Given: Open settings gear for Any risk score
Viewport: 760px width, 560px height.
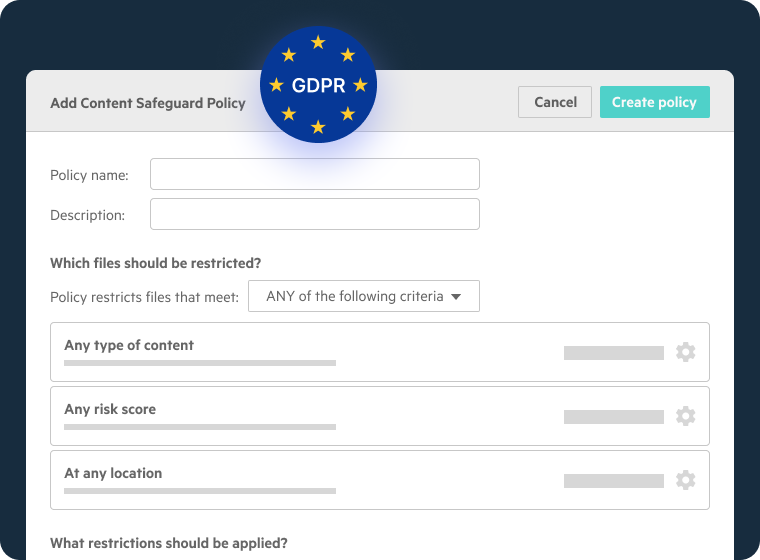Looking at the screenshot, I should (x=685, y=416).
